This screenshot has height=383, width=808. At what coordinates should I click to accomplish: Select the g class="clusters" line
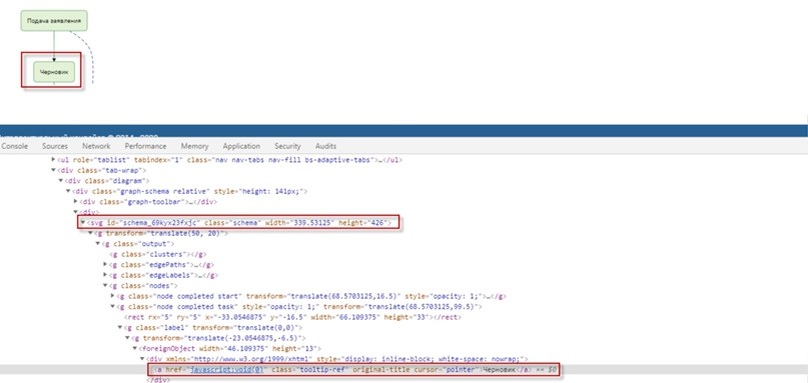click(x=158, y=254)
